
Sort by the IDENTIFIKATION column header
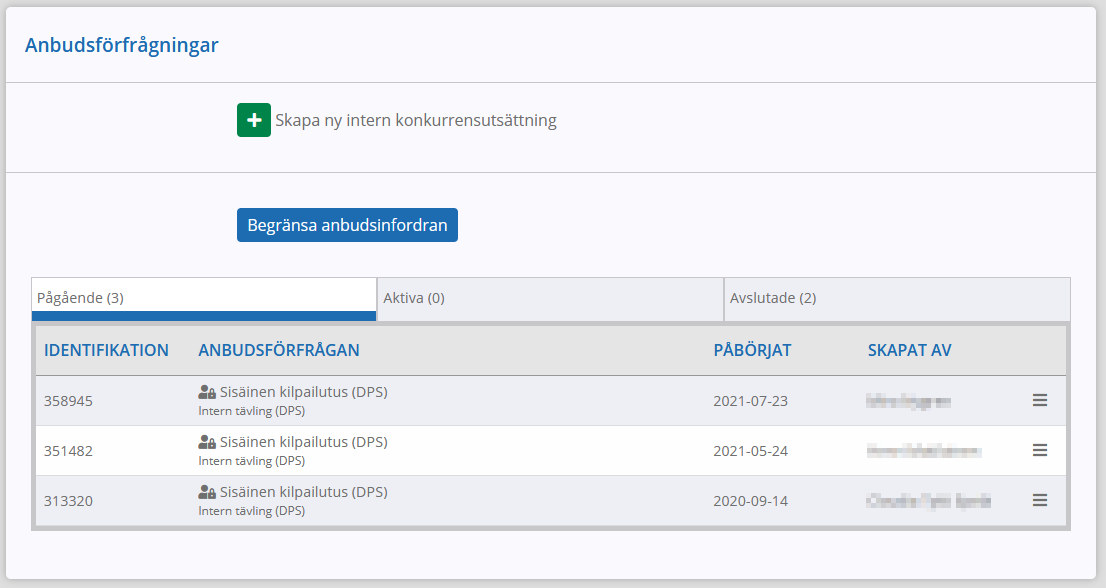click(106, 350)
